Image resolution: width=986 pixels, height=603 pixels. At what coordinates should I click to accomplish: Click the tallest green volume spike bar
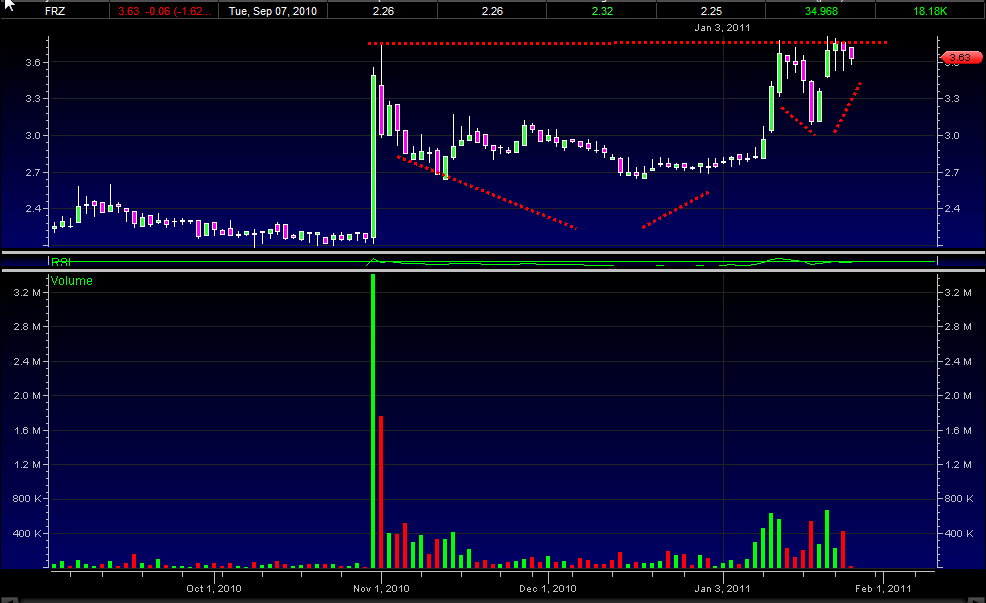point(373,421)
